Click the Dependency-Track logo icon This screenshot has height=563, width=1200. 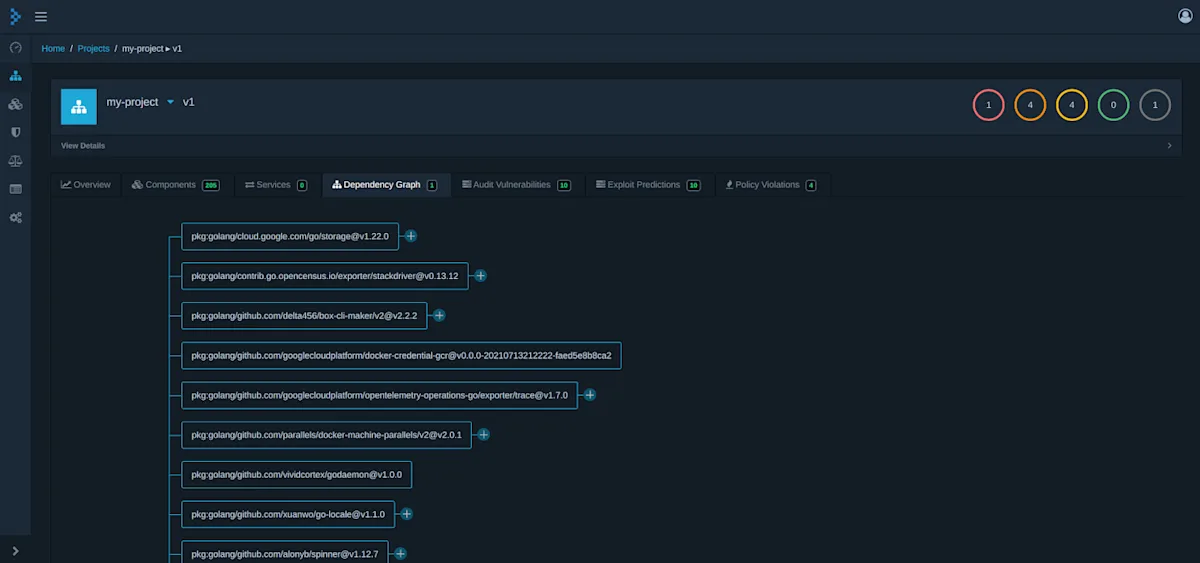coord(15,16)
